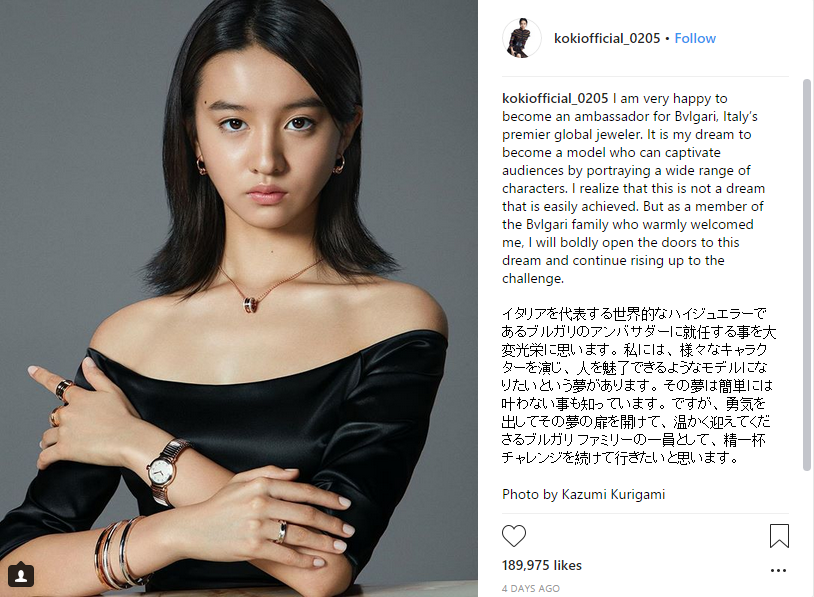Open the three-dot more options menu
The height and width of the screenshot is (597, 814).
778,571
